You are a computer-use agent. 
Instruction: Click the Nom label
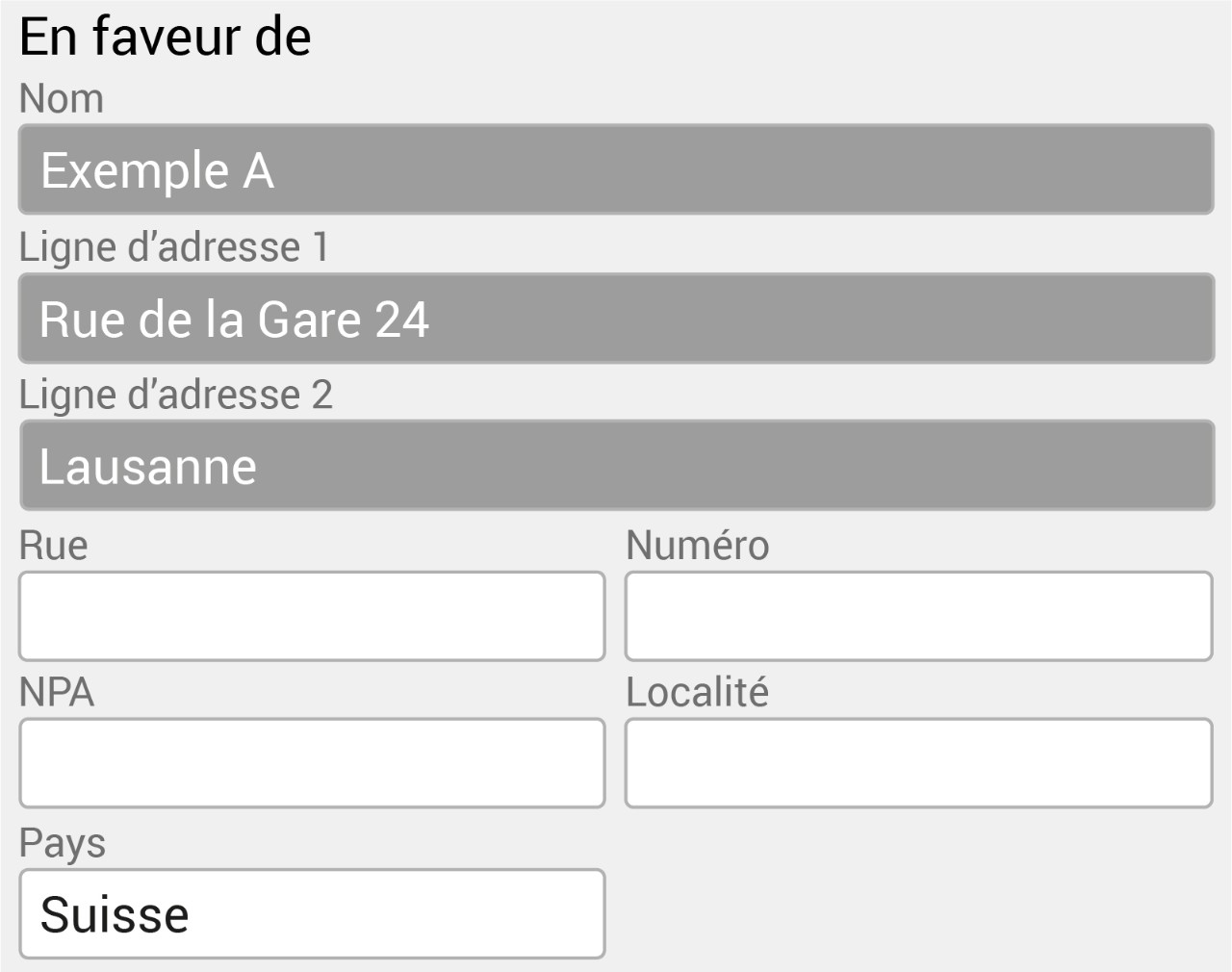62,99
